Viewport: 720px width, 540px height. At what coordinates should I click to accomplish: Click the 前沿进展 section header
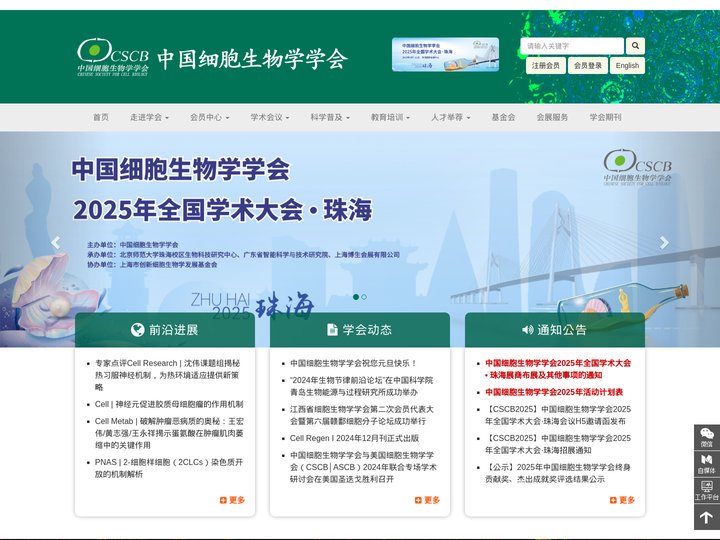pyautogui.click(x=165, y=330)
